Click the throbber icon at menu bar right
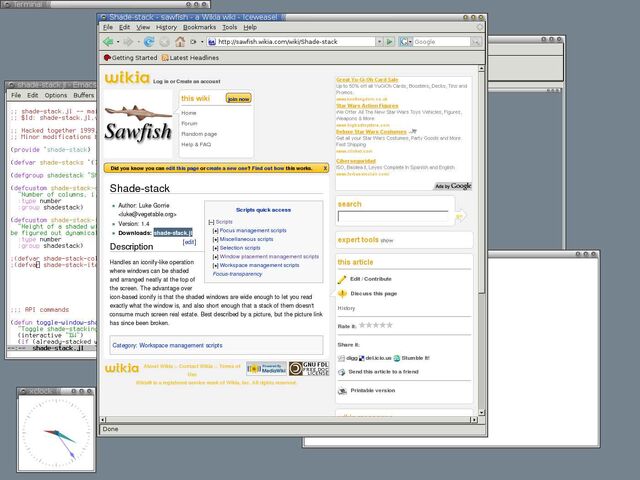The height and width of the screenshot is (480, 640). coord(480,27)
